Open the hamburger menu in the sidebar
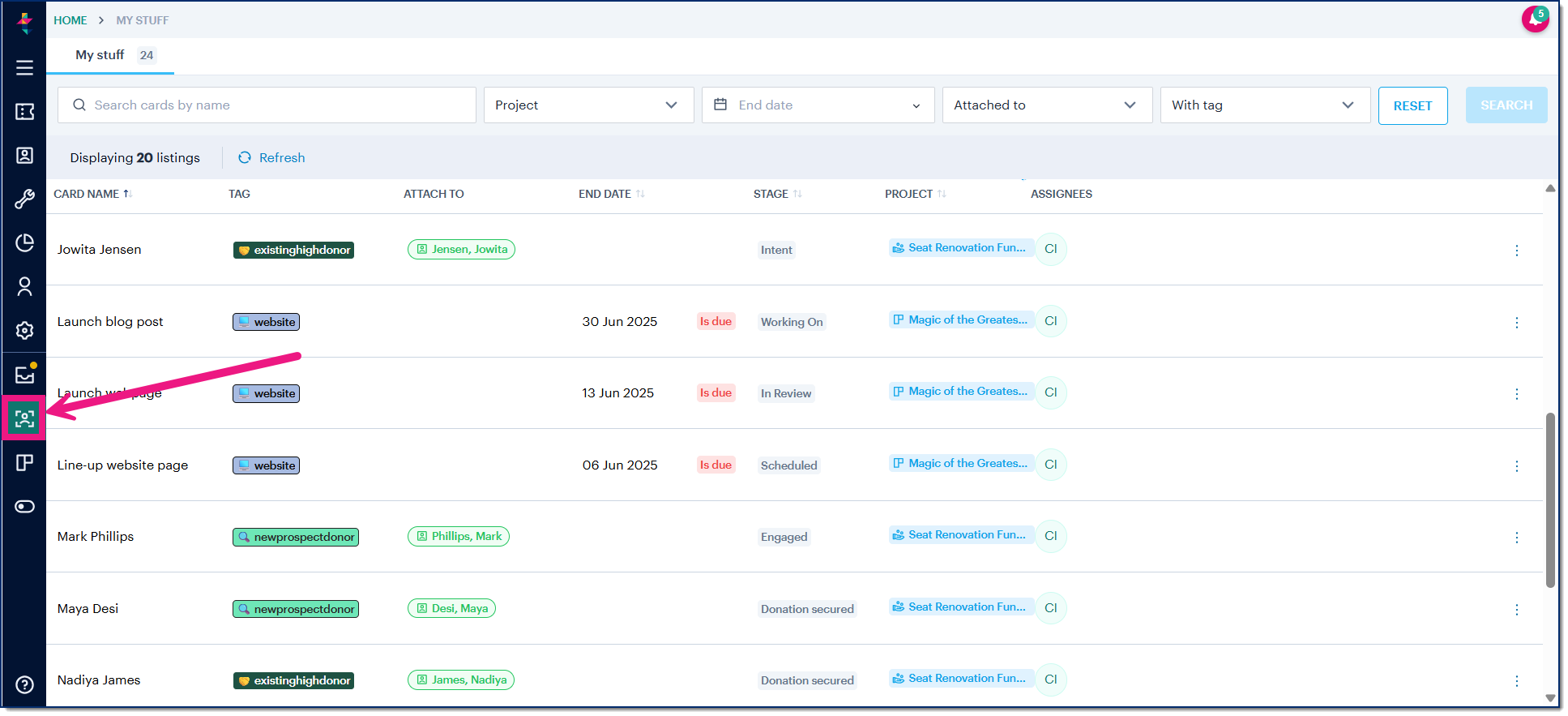This screenshot has height=716, width=1568. pos(24,68)
